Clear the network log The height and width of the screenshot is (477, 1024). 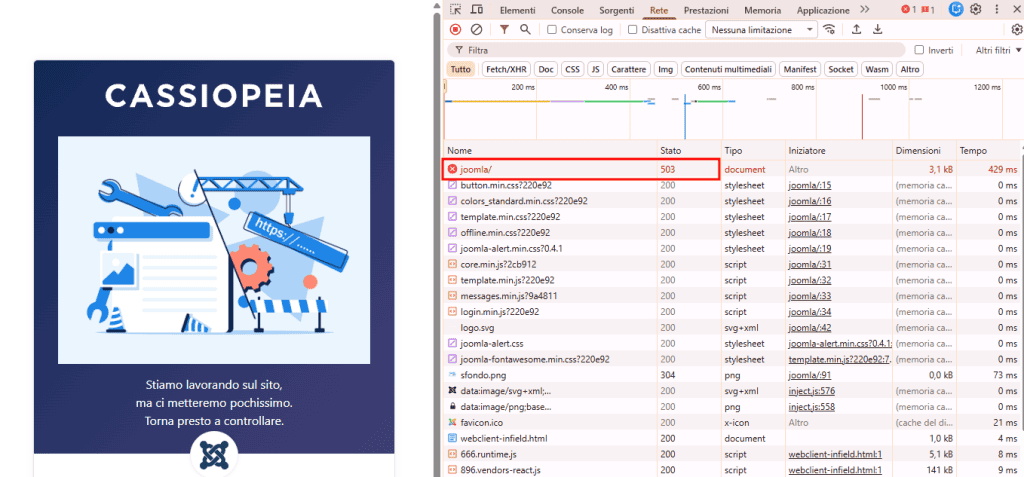[x=477, y=29]
